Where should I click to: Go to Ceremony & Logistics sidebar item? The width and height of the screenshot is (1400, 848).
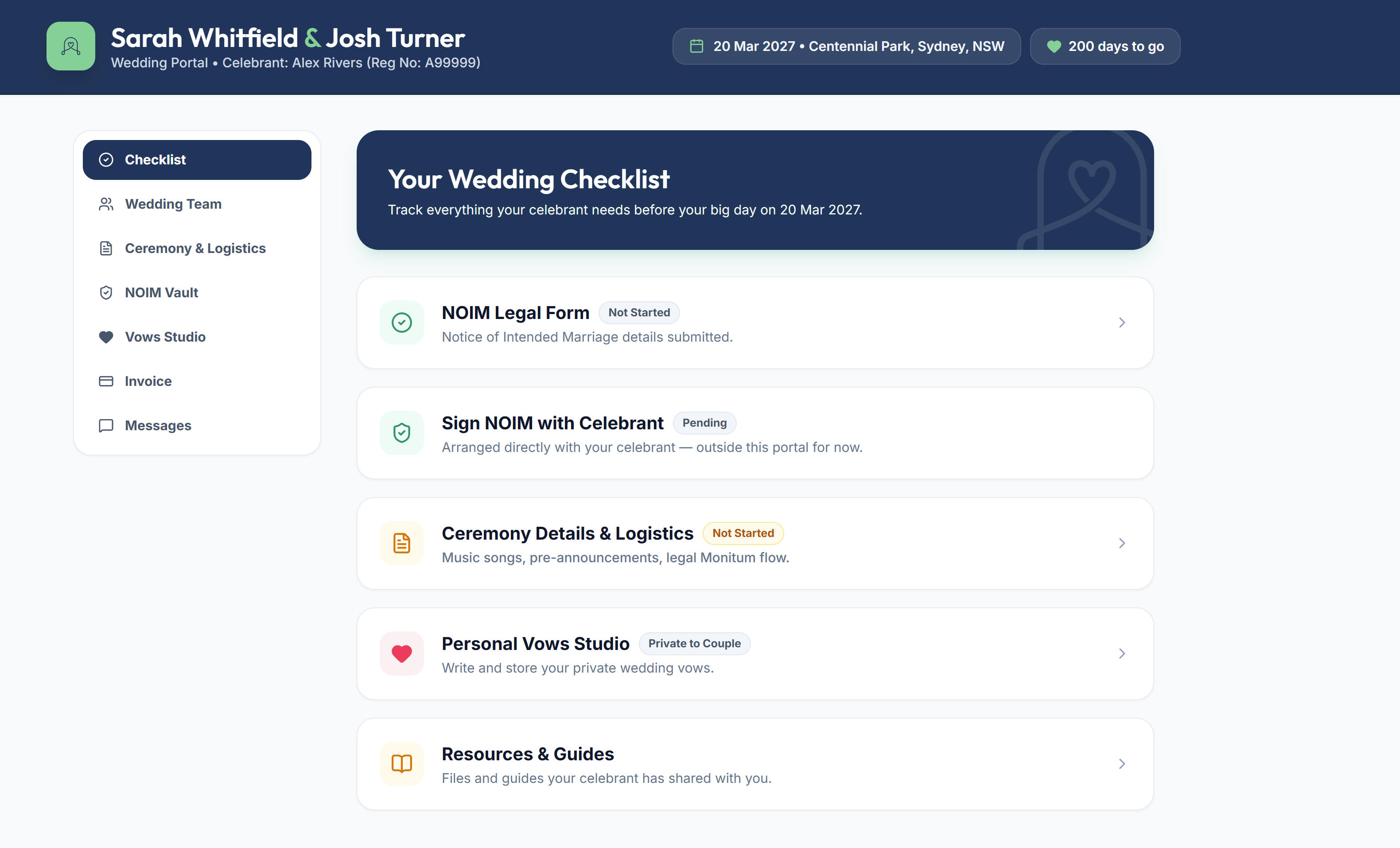(x=197, y=249)
